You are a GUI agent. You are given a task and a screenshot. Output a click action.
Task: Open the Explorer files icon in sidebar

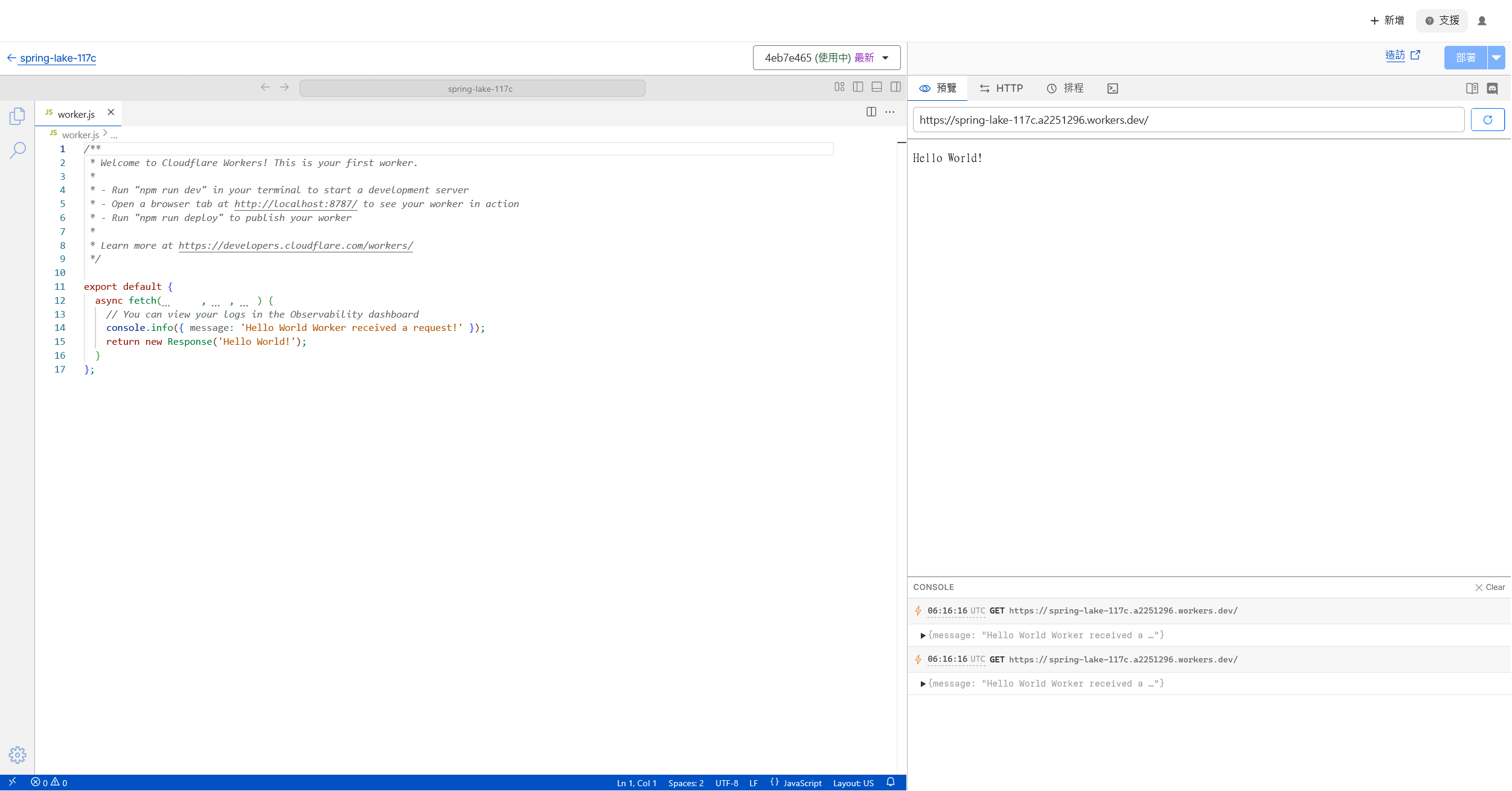coord(17,116)
